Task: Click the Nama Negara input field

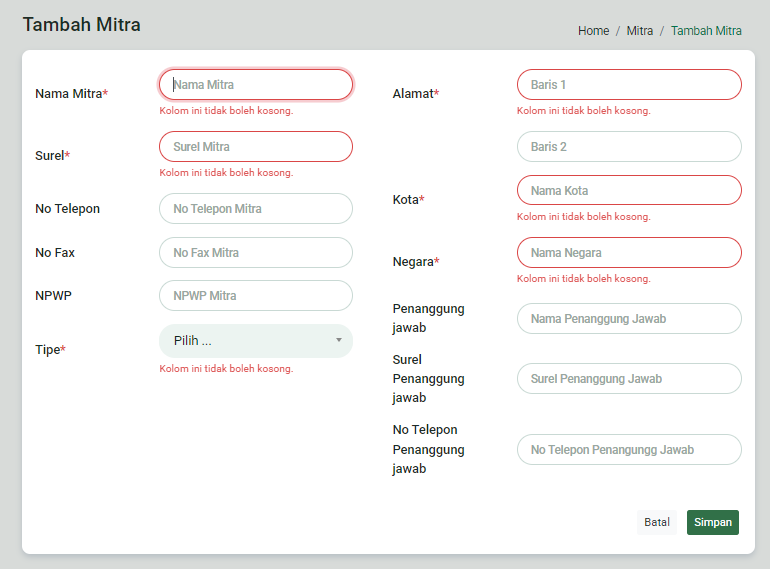Action: pos(629,252)
